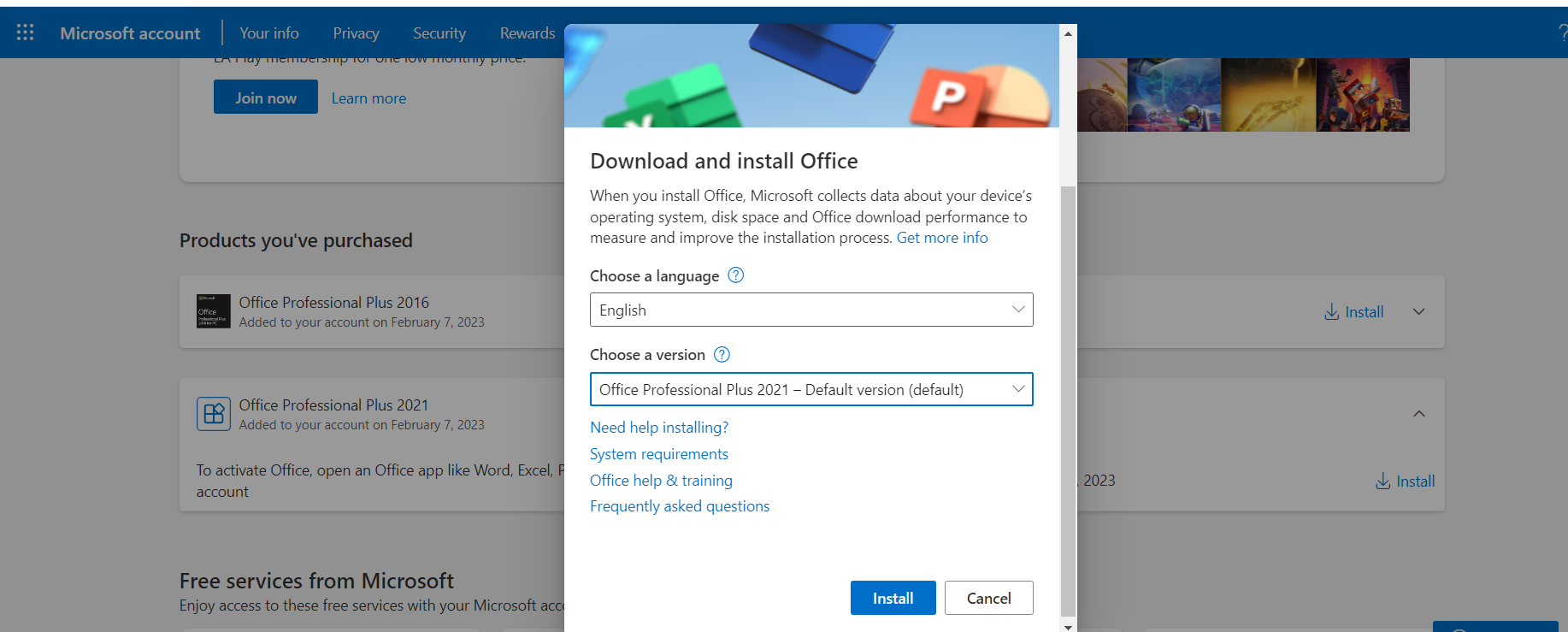Open the System requirements link
The width and height of the screenshot is (1568, 632).
(x=658, y=454)
